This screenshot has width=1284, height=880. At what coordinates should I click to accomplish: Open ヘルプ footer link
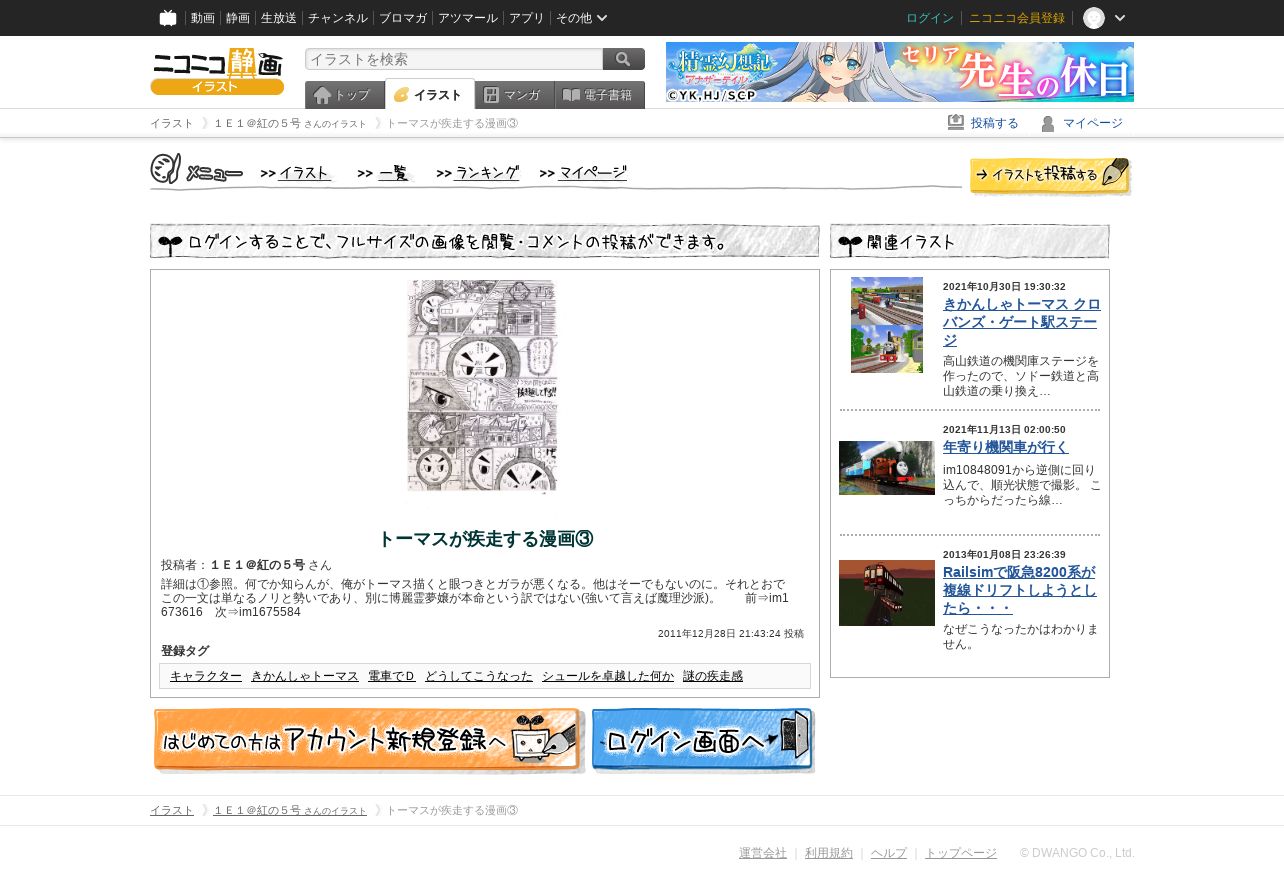[889, 853]
